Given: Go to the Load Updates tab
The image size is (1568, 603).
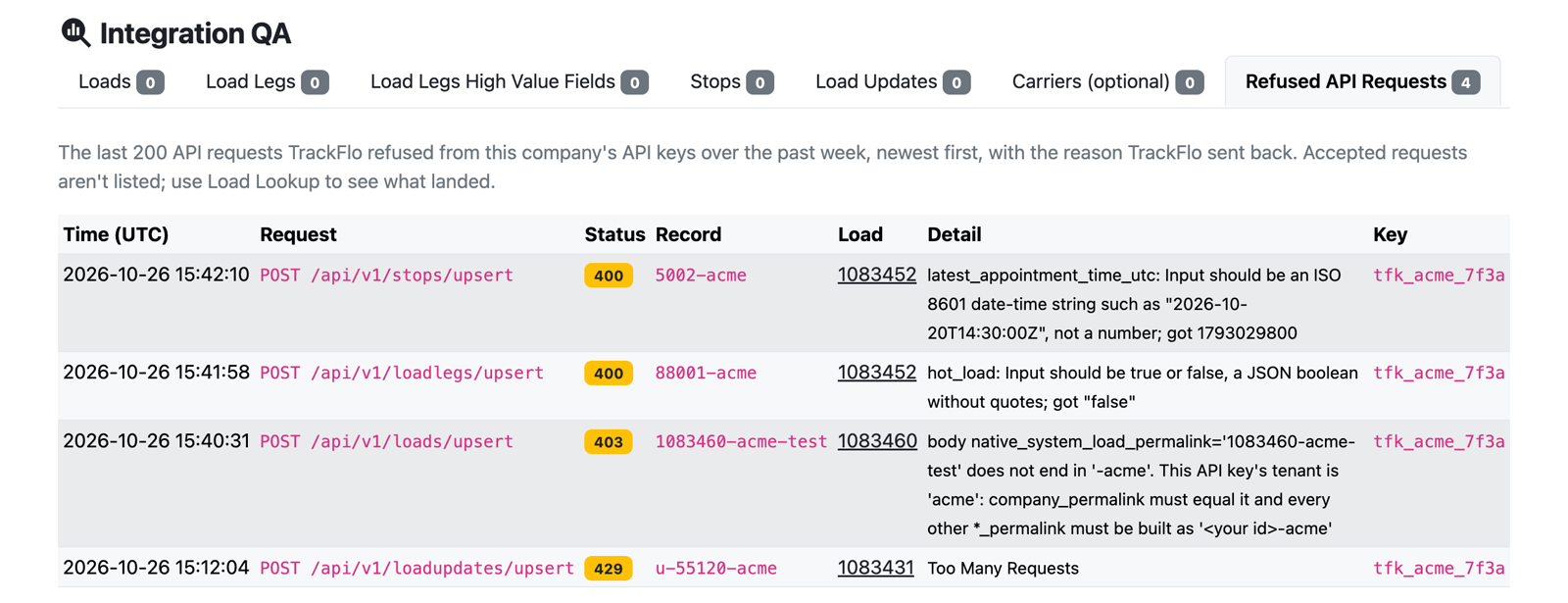Looking at the screenshot, I should coord(892,81).
